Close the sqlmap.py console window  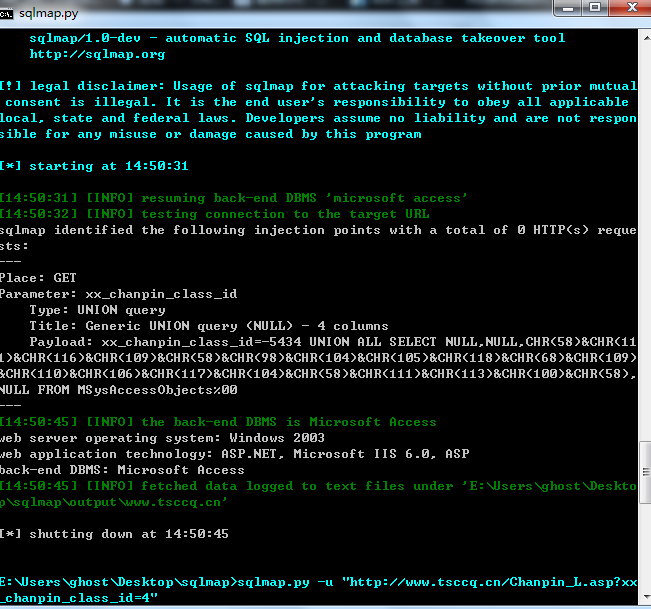pos(631,8)
